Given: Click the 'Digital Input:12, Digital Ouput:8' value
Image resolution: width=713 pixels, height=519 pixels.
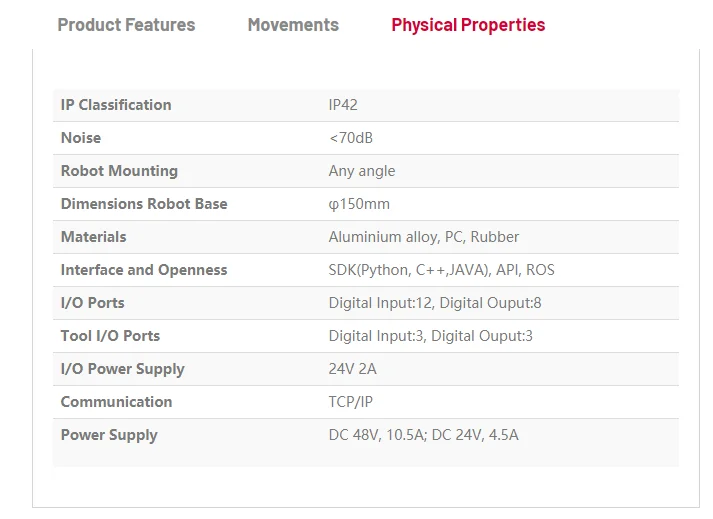Looking at the screenshot, I should 435,303.
